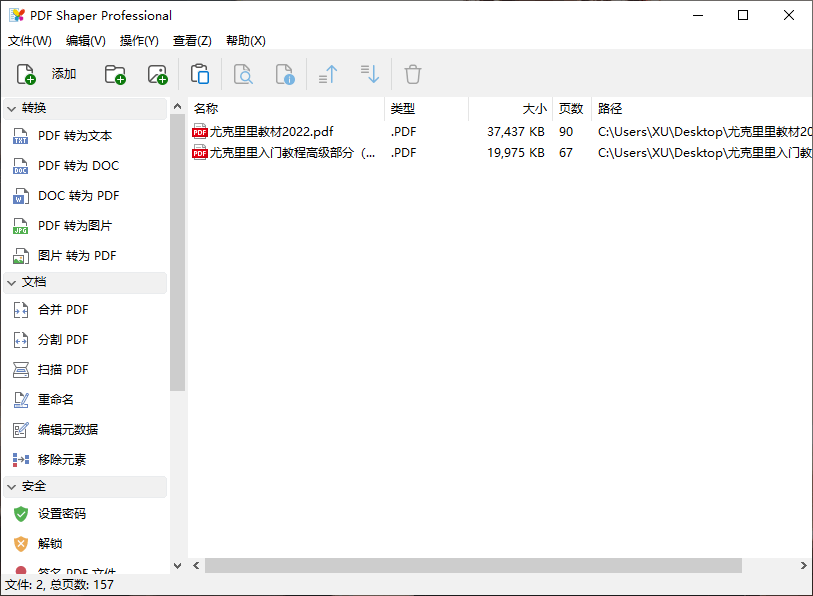Click the PDF icon of 尤克里里入门教程高级部分
The height and width of the screenshot is (596, 813).
[x=200, y=153]
